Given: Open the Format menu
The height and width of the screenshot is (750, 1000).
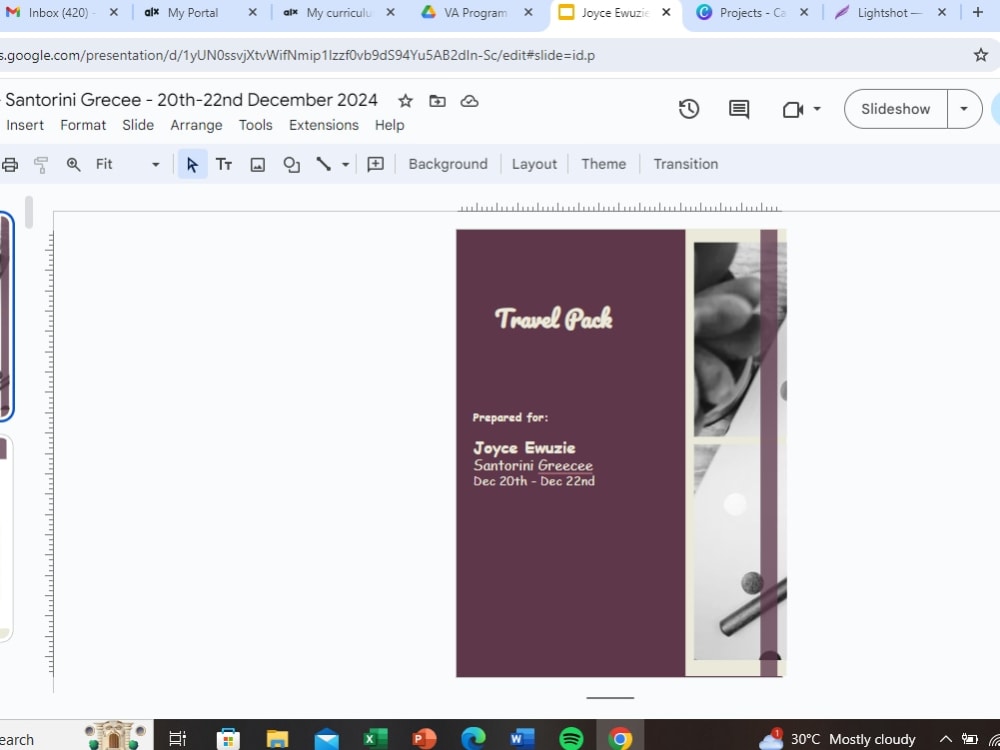Looking at the screenshot, I should pyautogui.click(x=83, y=125).
